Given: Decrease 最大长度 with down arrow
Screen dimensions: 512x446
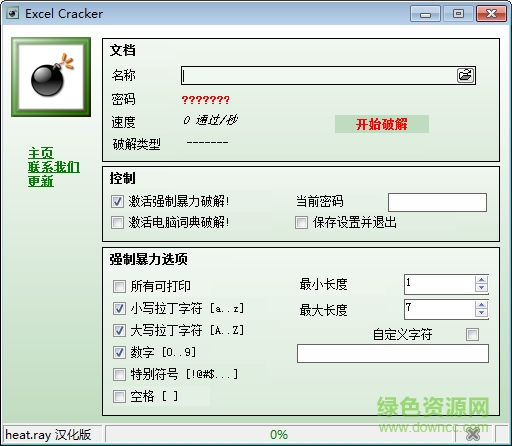Looking at the screenshot, I should click(x=481, y=313).
